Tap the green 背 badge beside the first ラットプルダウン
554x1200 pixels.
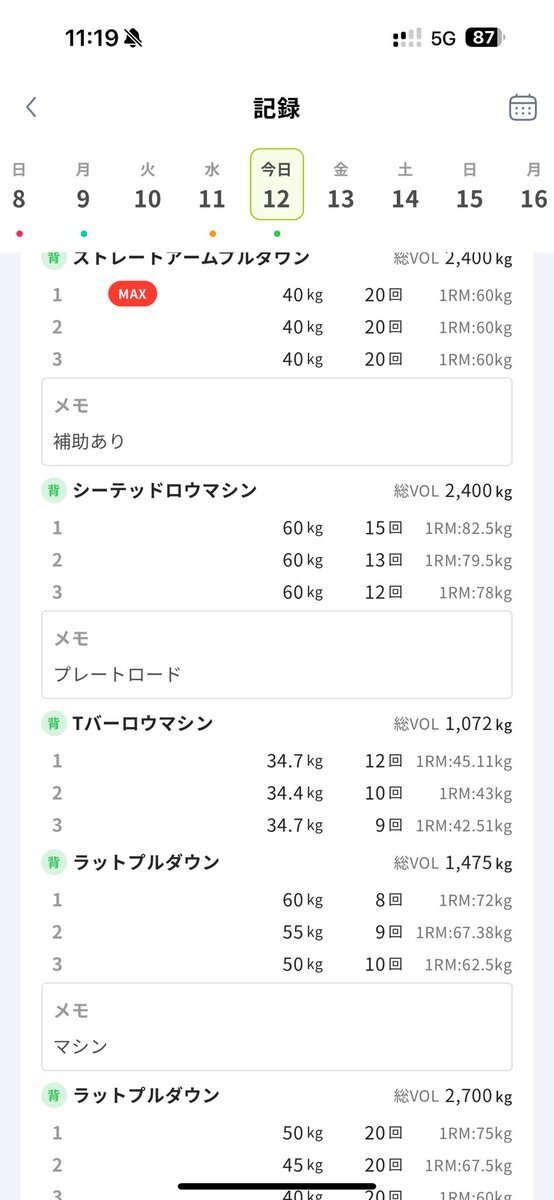click(x=54, y=862)
